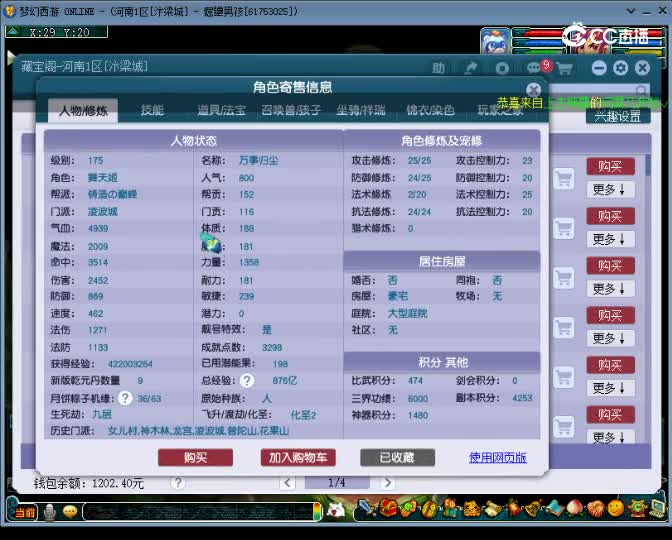The width and height of the screenshot is (672, 540).
Task: Click the search magnifier icon in 藏宝阁
Action: tap(642, 90)
